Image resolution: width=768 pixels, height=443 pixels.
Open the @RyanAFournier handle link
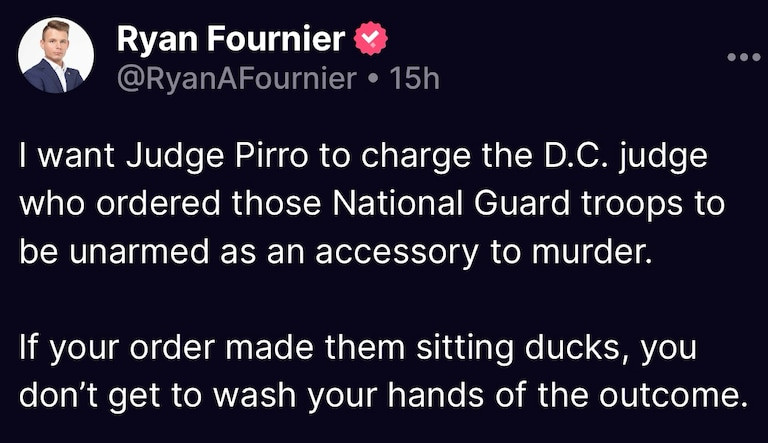click(x=237, y=78)
